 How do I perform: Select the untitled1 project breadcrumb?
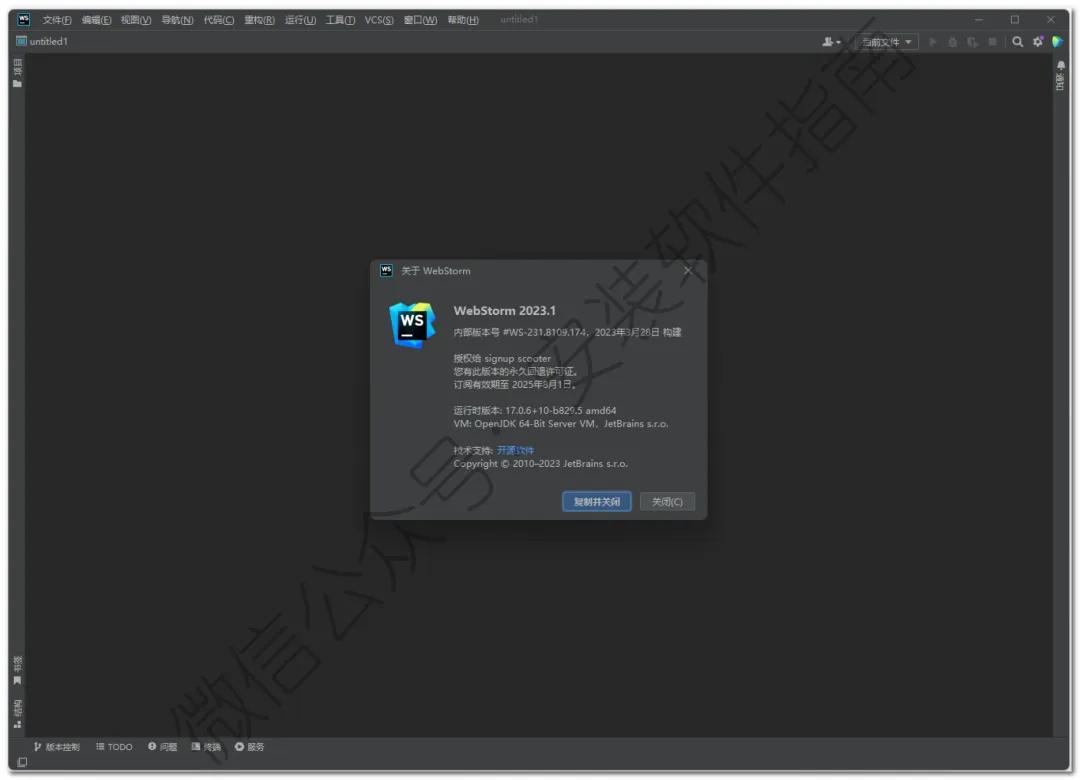click(x=42, y=41)
